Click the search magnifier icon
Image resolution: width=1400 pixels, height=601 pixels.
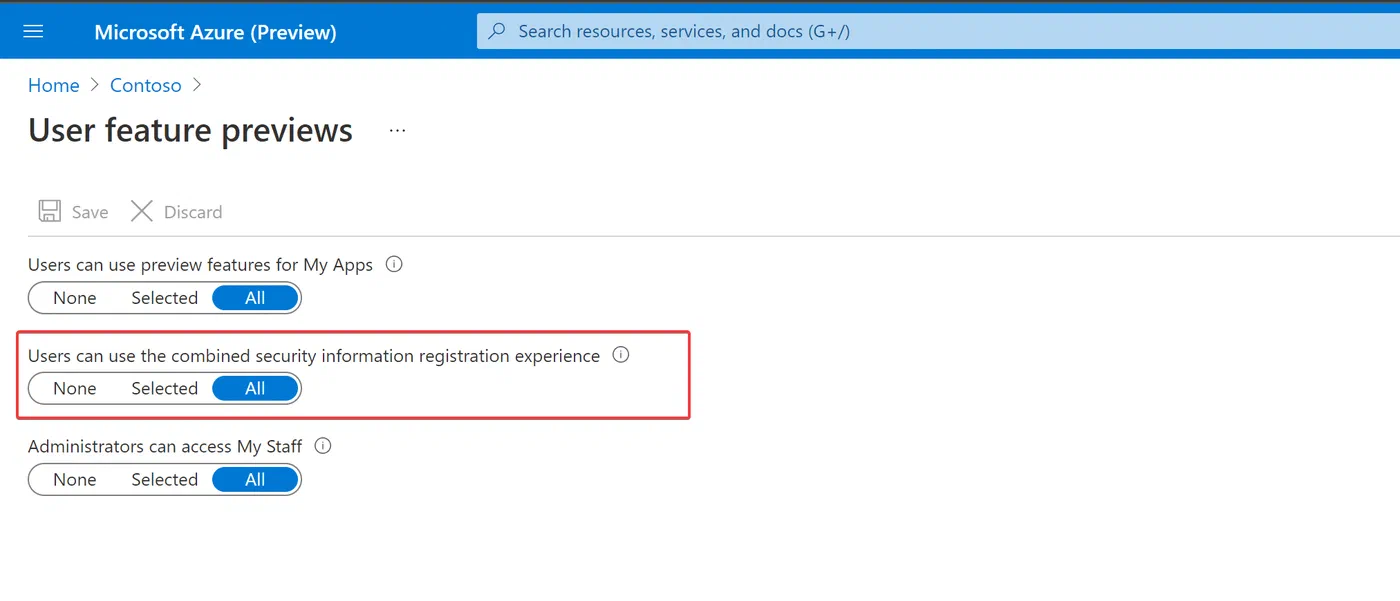[x=497, y=31]
